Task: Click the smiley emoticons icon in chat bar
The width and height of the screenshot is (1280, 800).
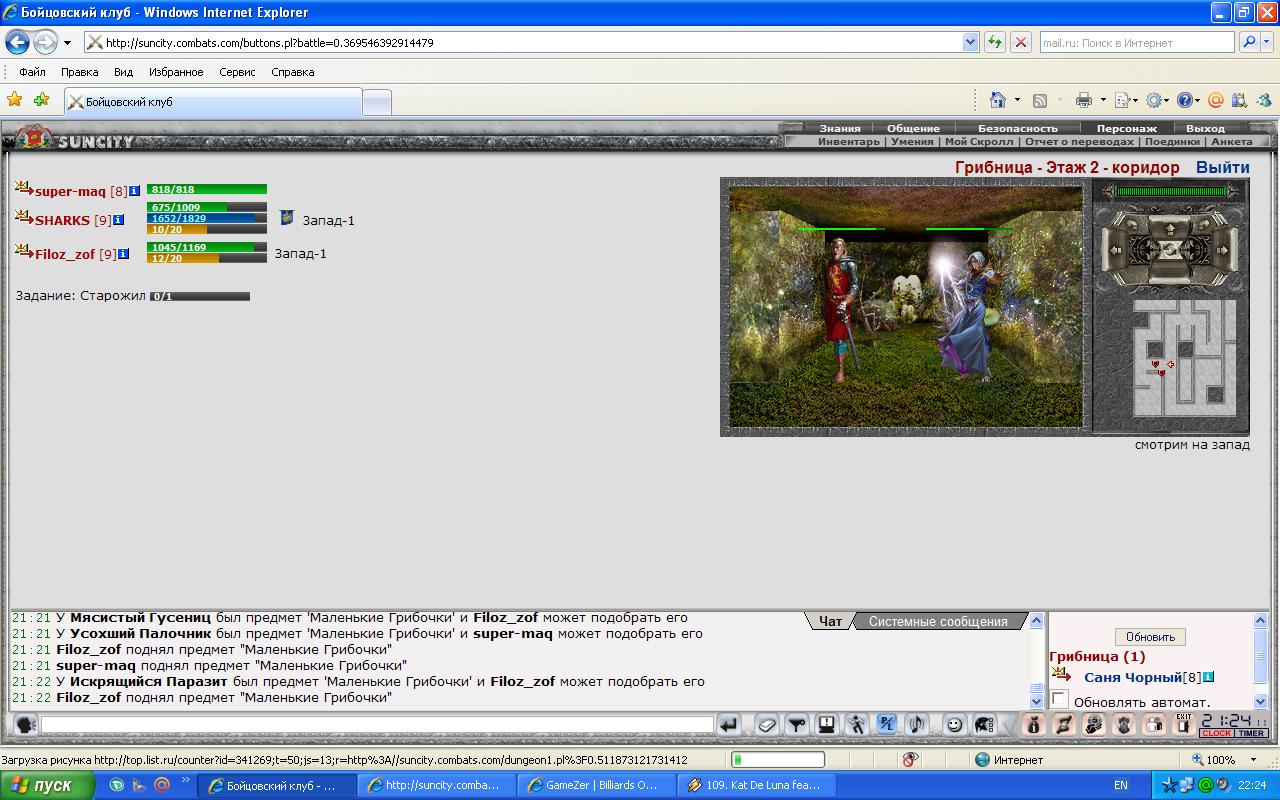Action: pos(954,724)
